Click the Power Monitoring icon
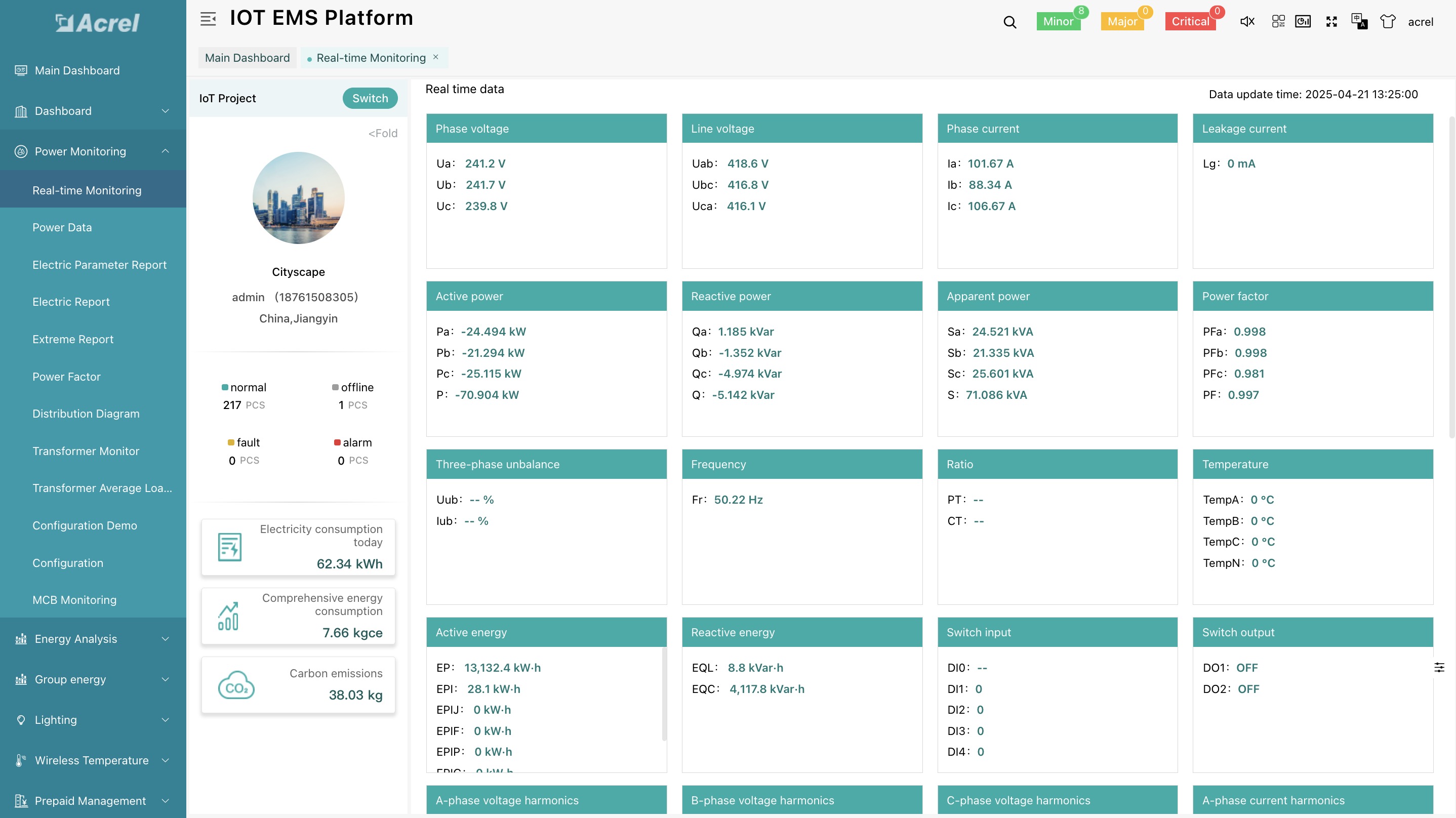Image resolution: width=1456 pixels, height=818 pixels. click(21, 151)
